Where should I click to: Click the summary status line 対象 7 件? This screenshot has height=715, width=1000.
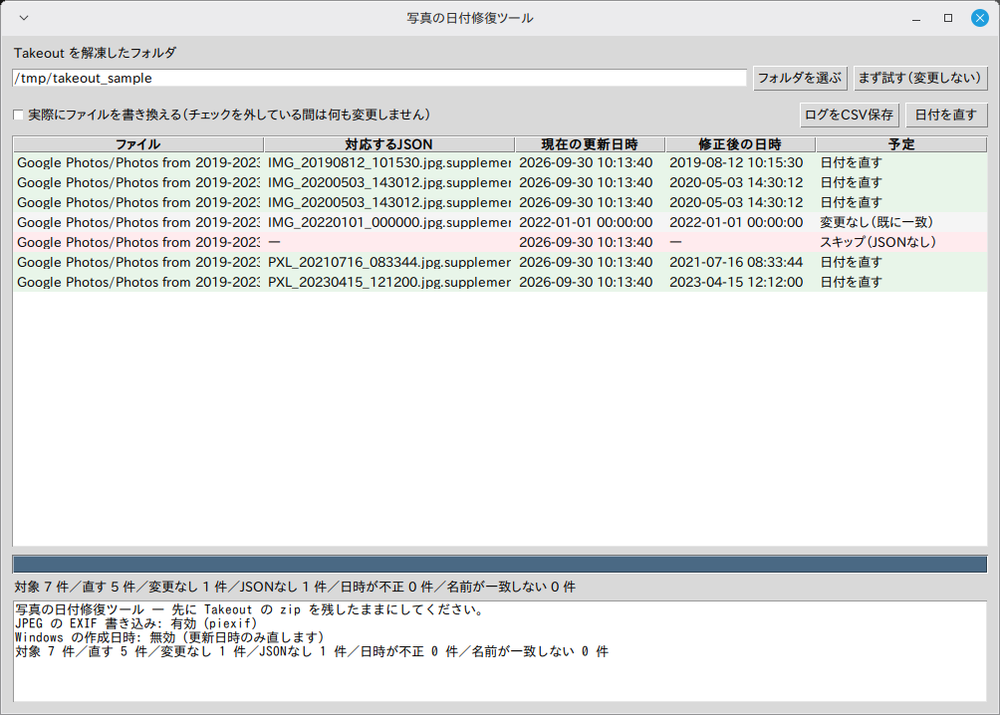(295, 587)
